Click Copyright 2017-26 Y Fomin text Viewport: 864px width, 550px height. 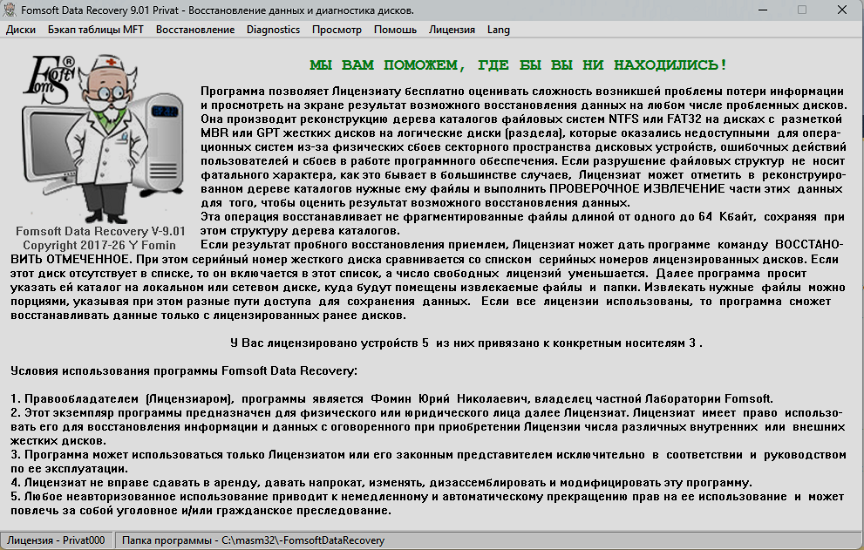[x=99, y=245]
